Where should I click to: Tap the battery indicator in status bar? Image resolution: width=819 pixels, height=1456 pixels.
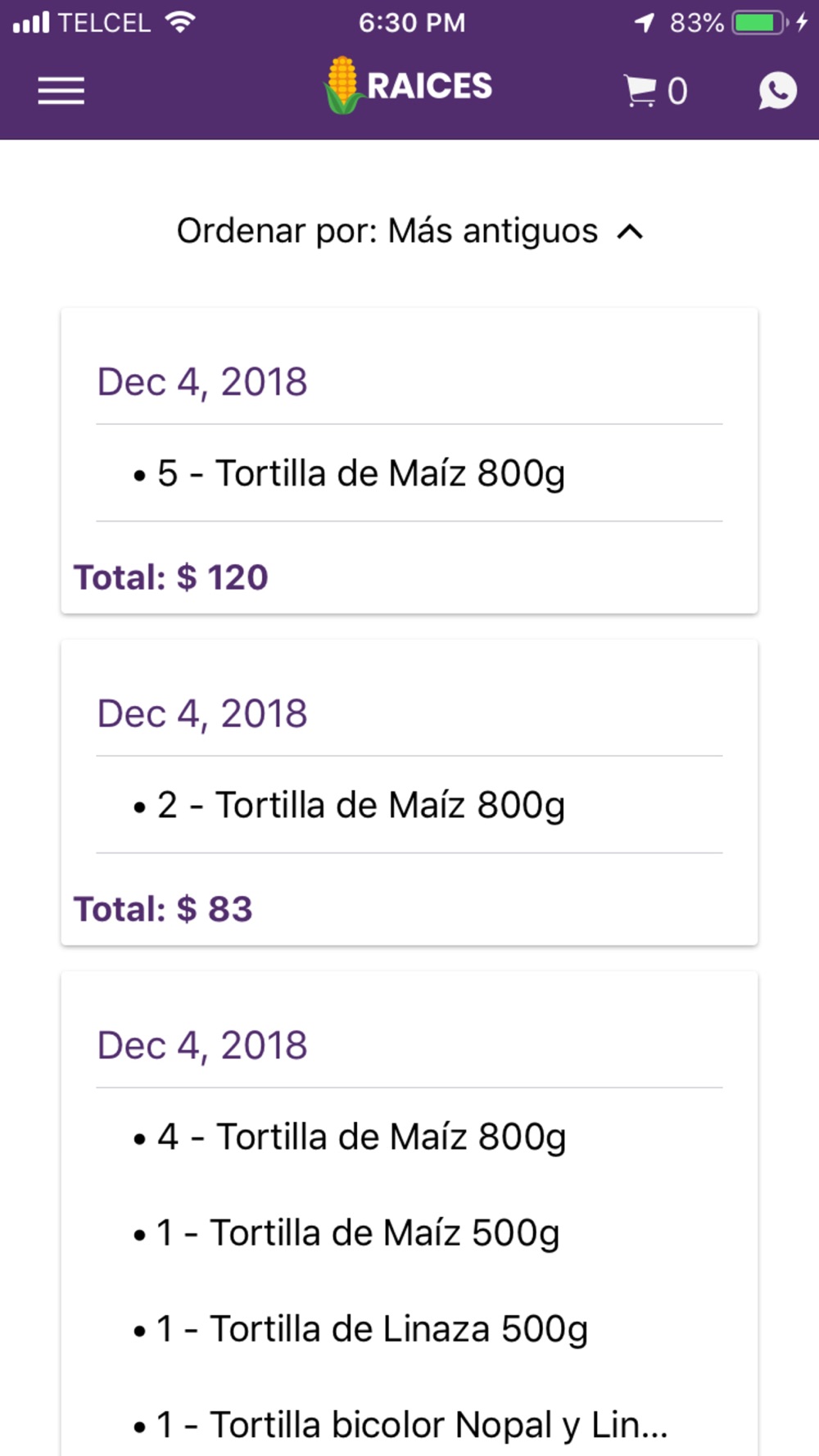[x=758, y=22]
